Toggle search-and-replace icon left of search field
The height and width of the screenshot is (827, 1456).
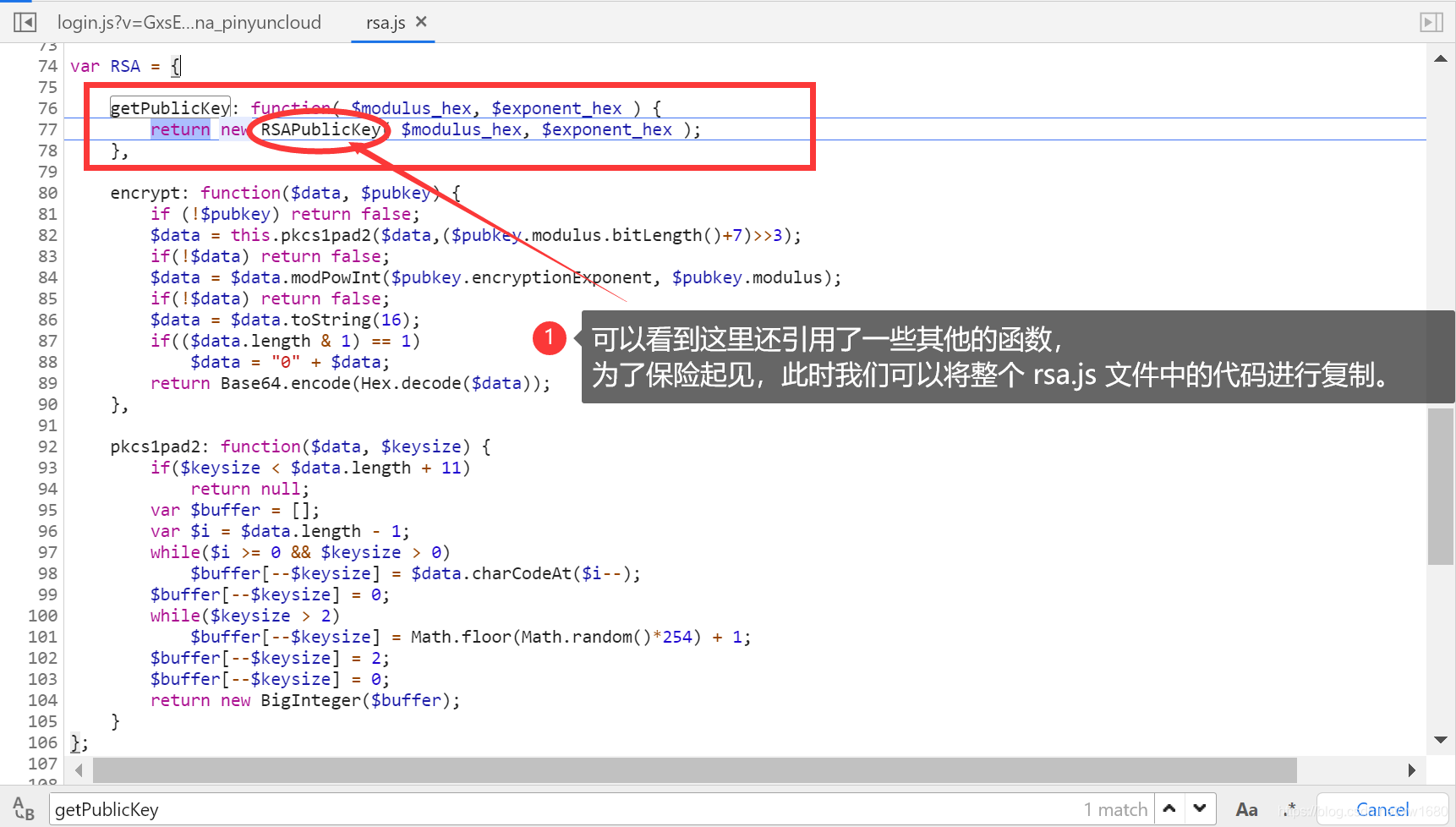coord(24,809)
